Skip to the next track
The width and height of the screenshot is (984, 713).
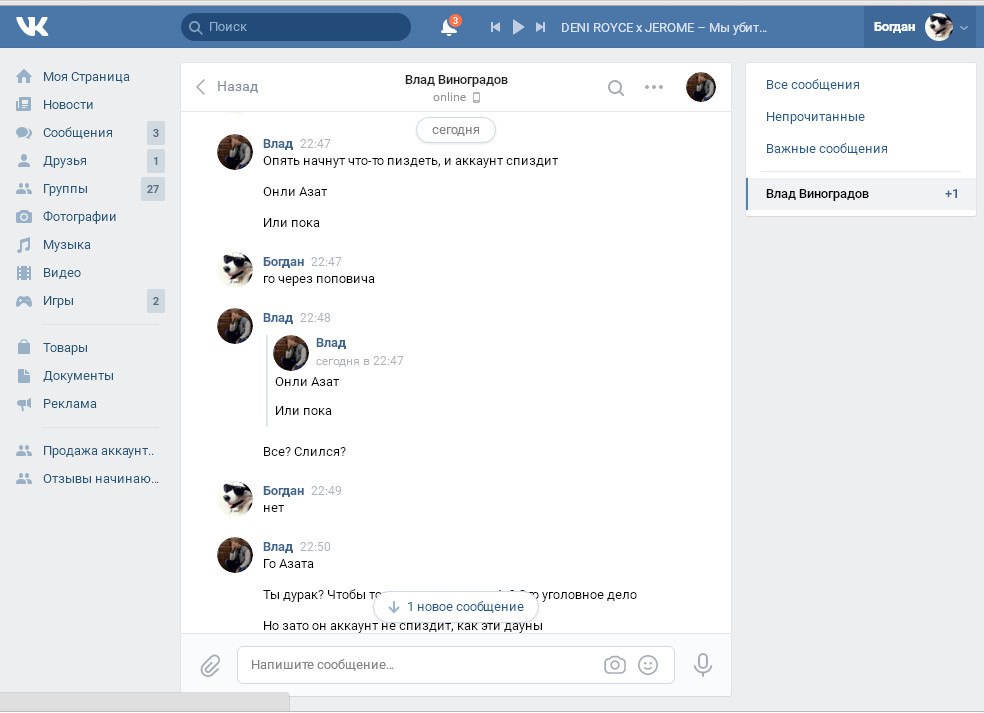point(541,28)
